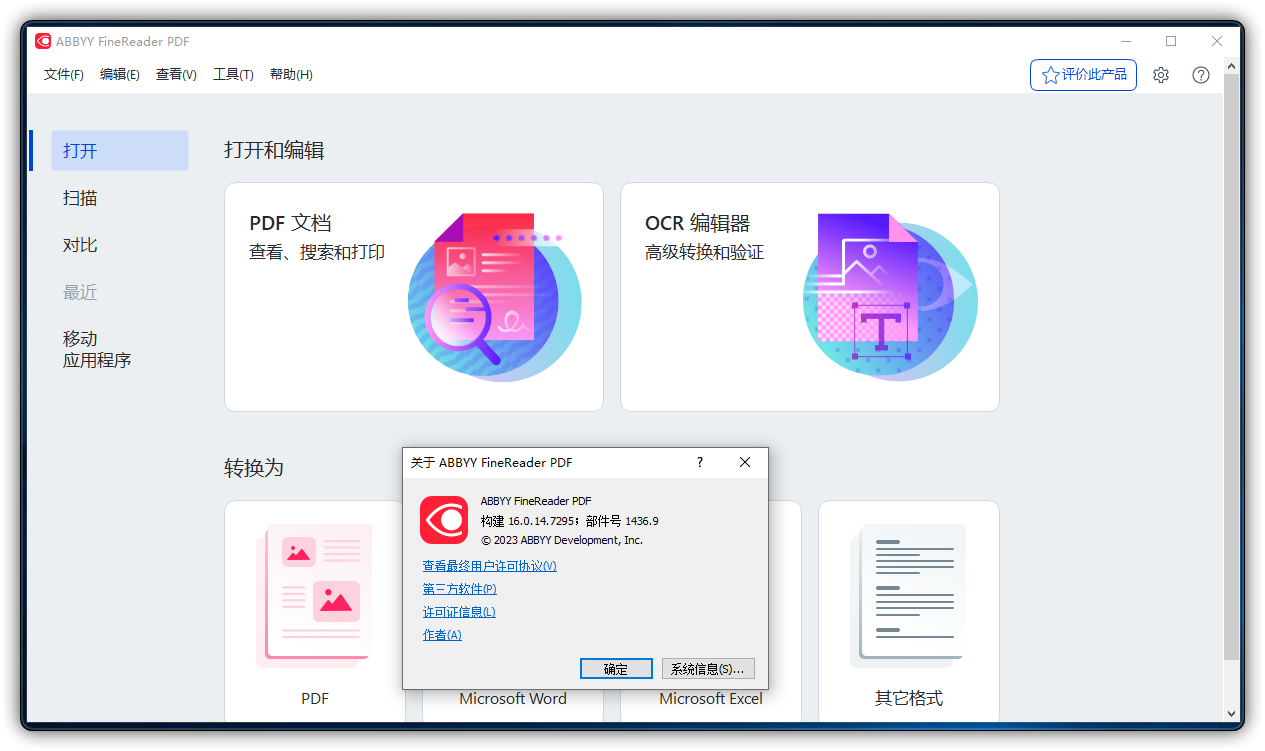Click the 评价此产品 button
The image size is (1265, 751).
pyautogui.click(x=1083, y=75)
